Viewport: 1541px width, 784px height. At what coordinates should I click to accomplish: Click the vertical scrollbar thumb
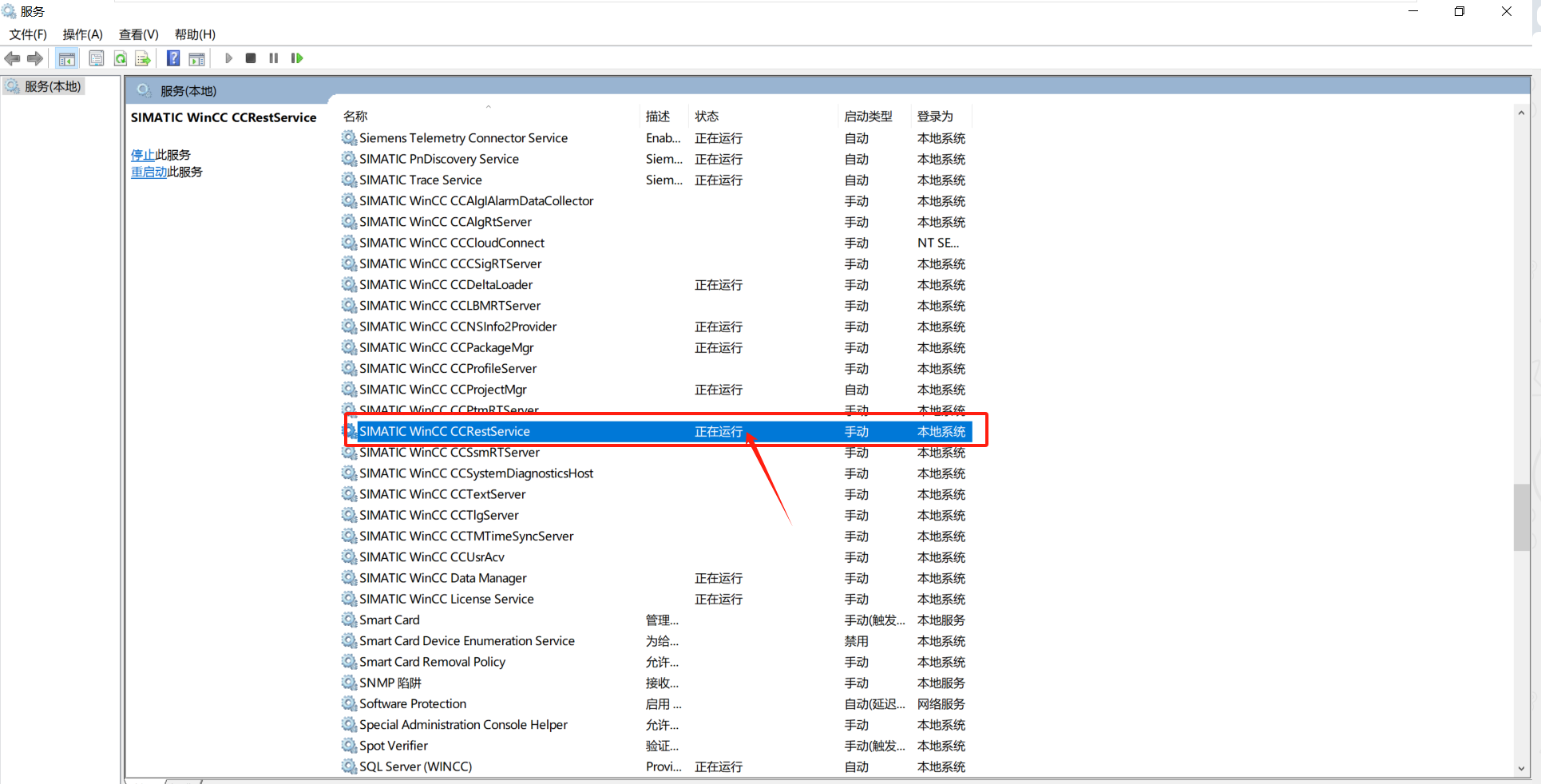[1521, 517]
